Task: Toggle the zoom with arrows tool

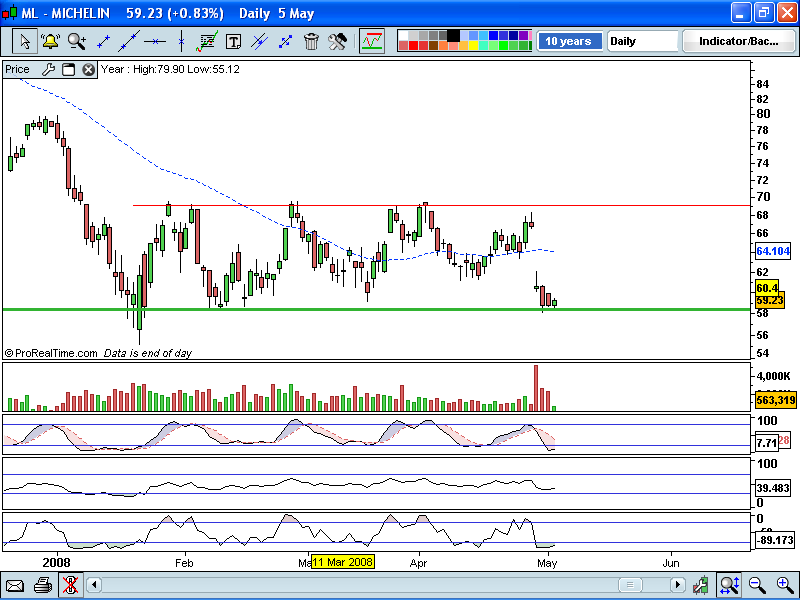Action: 730,585
